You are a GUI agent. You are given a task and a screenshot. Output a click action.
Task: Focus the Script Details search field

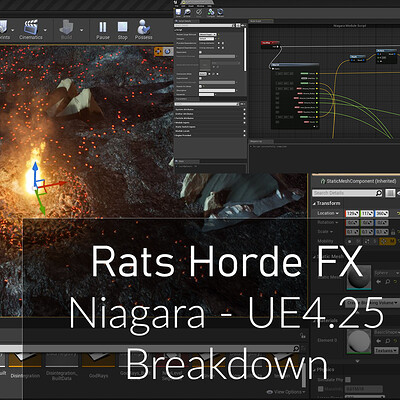pyautogui.click(x=205, y=26)
